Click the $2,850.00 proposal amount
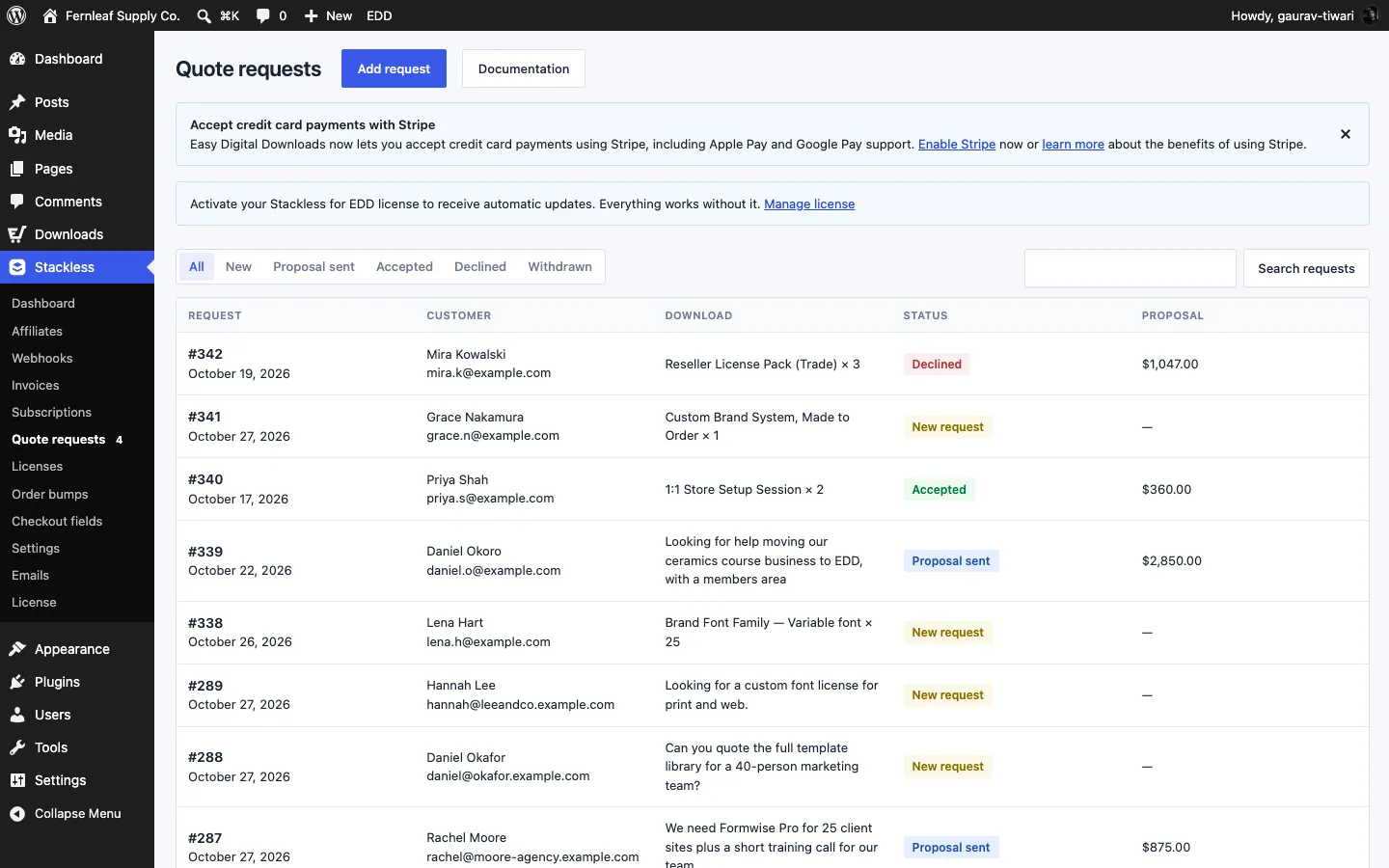This screenshot has width=1389, height=868. coord(1171,560)
